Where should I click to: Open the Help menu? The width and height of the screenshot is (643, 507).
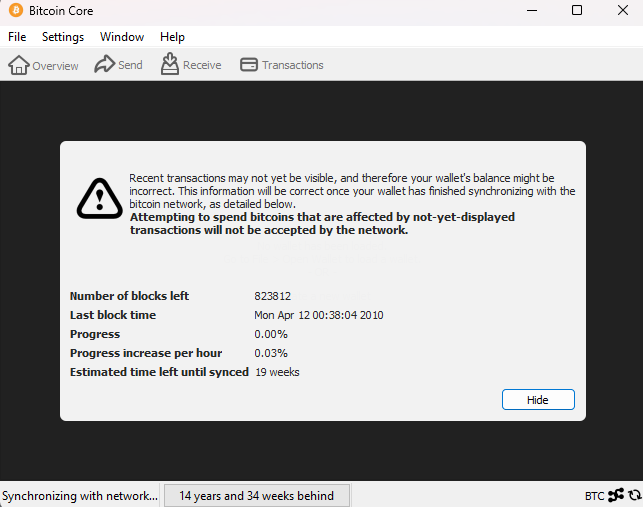172,37
